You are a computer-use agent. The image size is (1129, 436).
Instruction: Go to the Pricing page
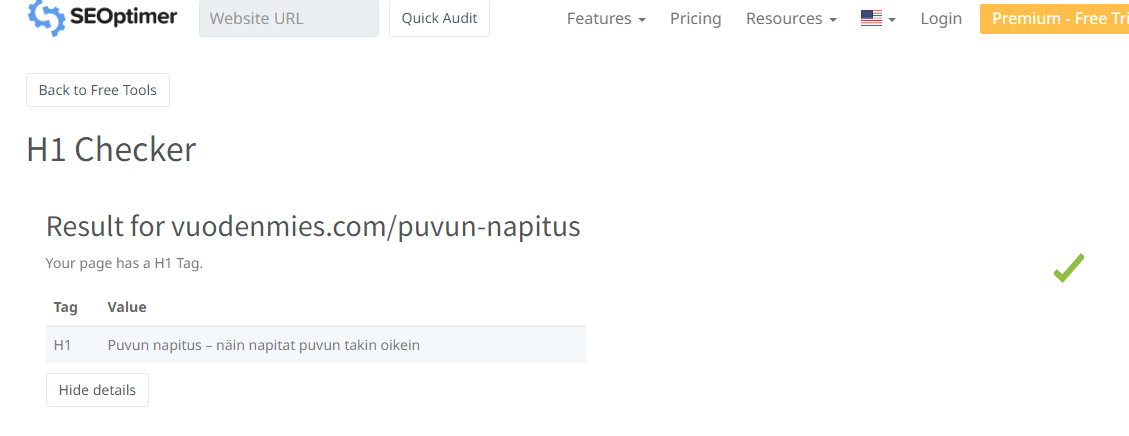coord(696,19)
